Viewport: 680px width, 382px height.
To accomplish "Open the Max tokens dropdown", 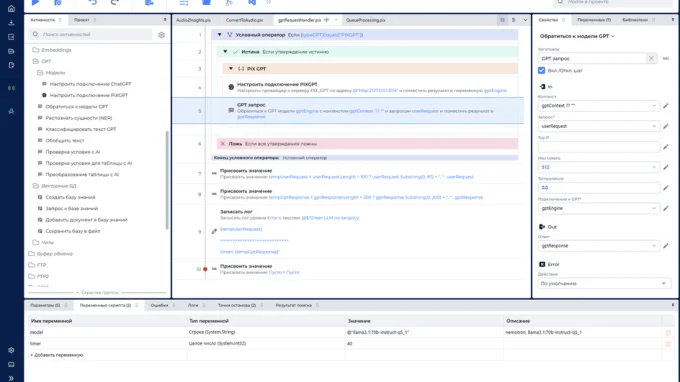I will (x=654, y=167).
